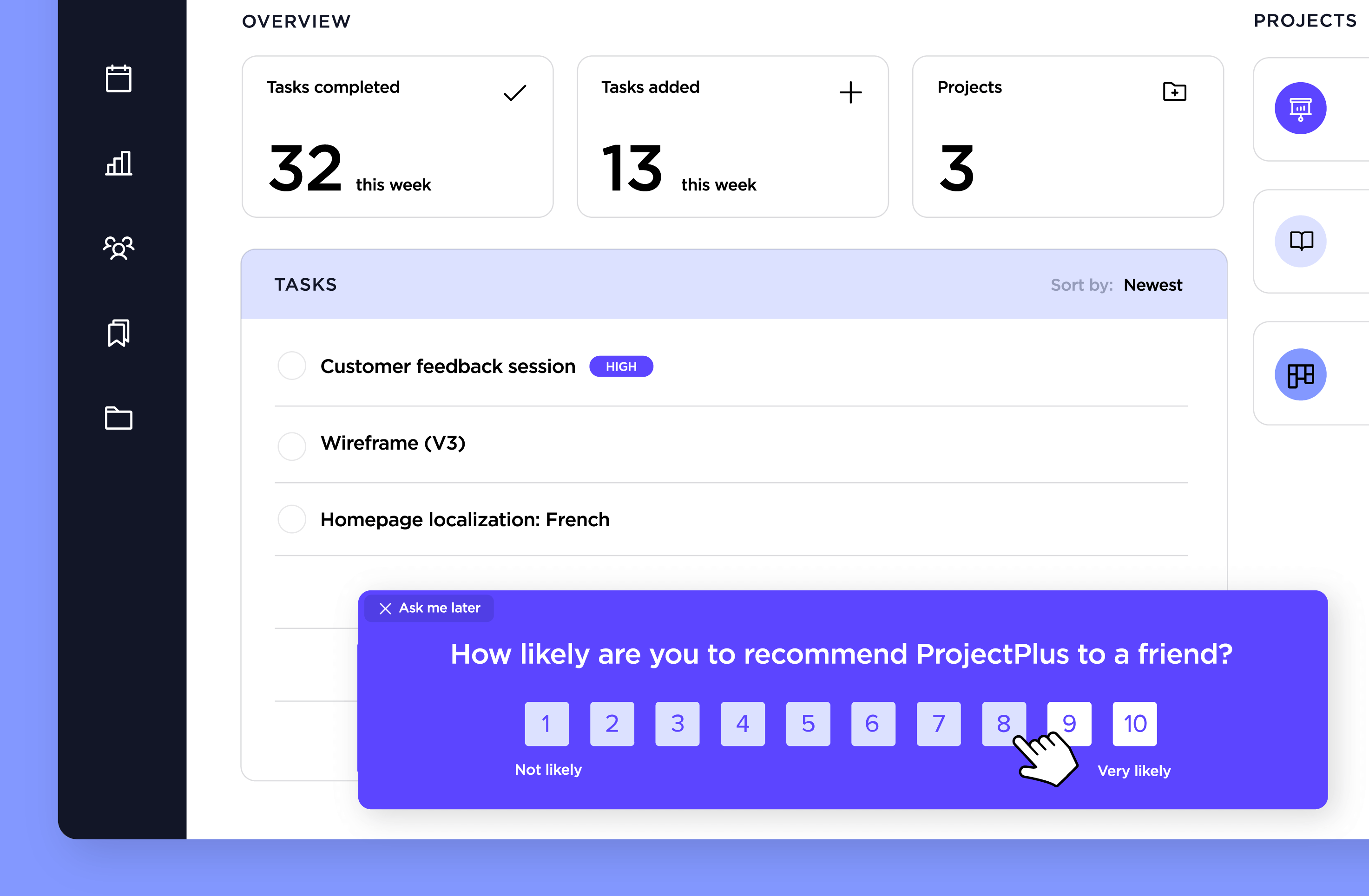Choose rating 1 for Not likely
1369x896 pixels.
(546, 724)
